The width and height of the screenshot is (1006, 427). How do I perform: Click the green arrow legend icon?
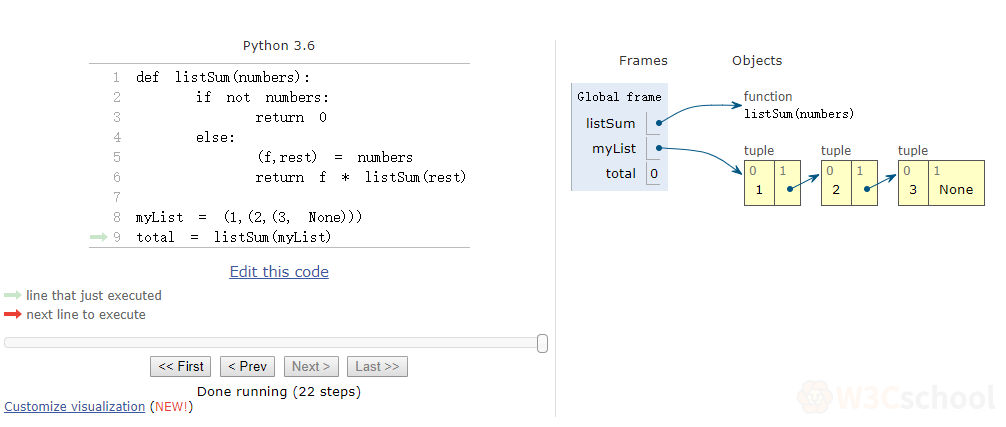pos(12,296)
